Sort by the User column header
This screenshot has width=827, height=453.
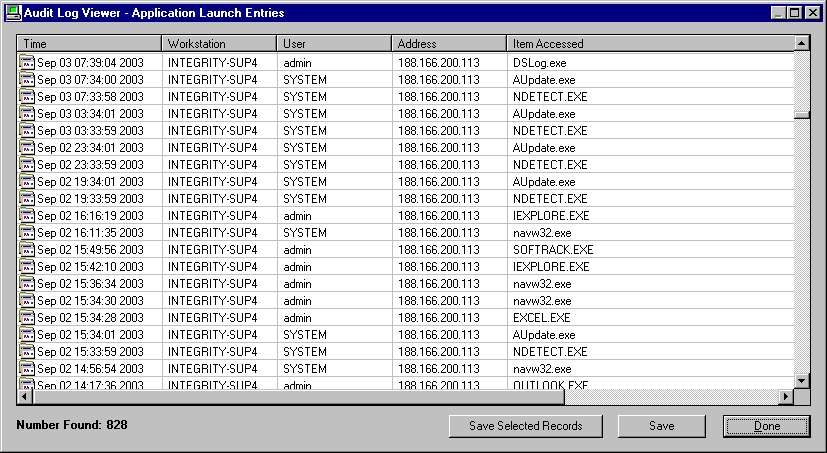[x=334, y=44]
